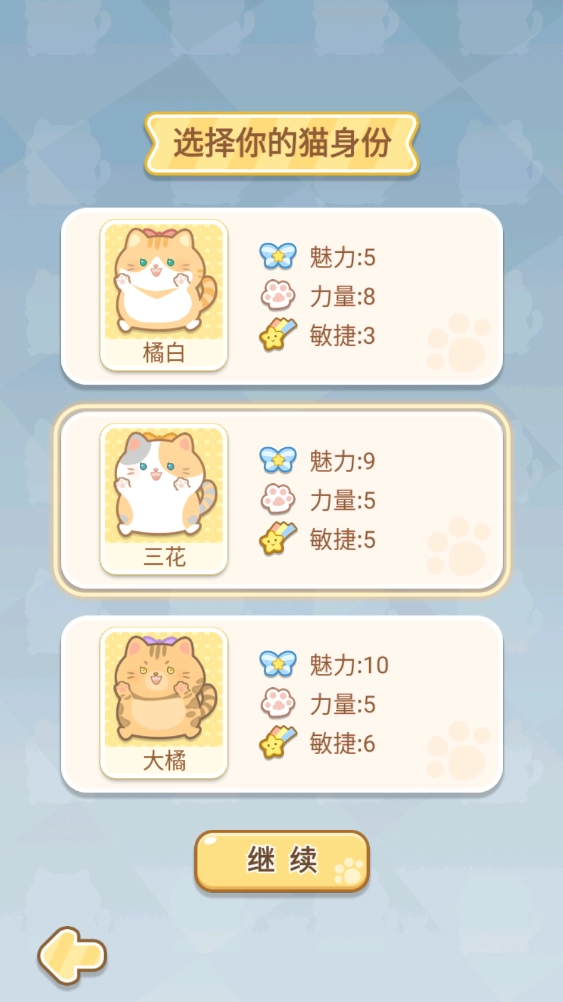Click the paw icon beside 力量:8
The image size is (563, 1002).
coord(278,296)
